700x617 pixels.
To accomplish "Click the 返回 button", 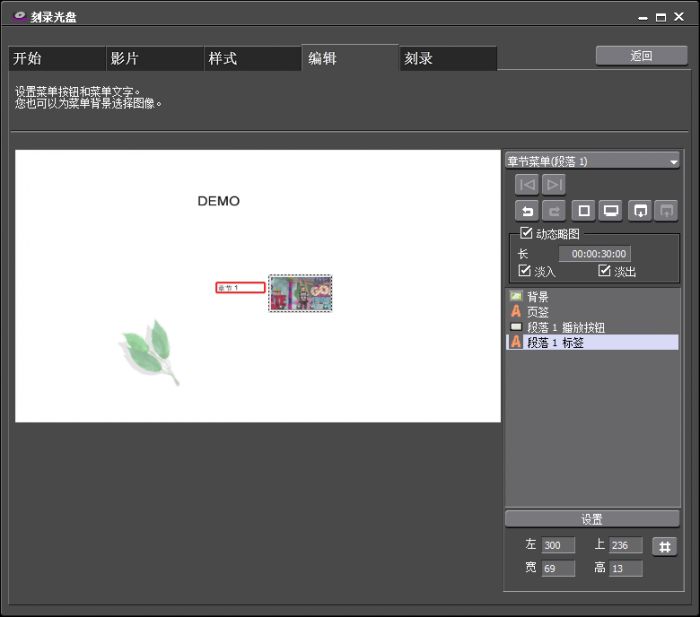I will [641, 56].
